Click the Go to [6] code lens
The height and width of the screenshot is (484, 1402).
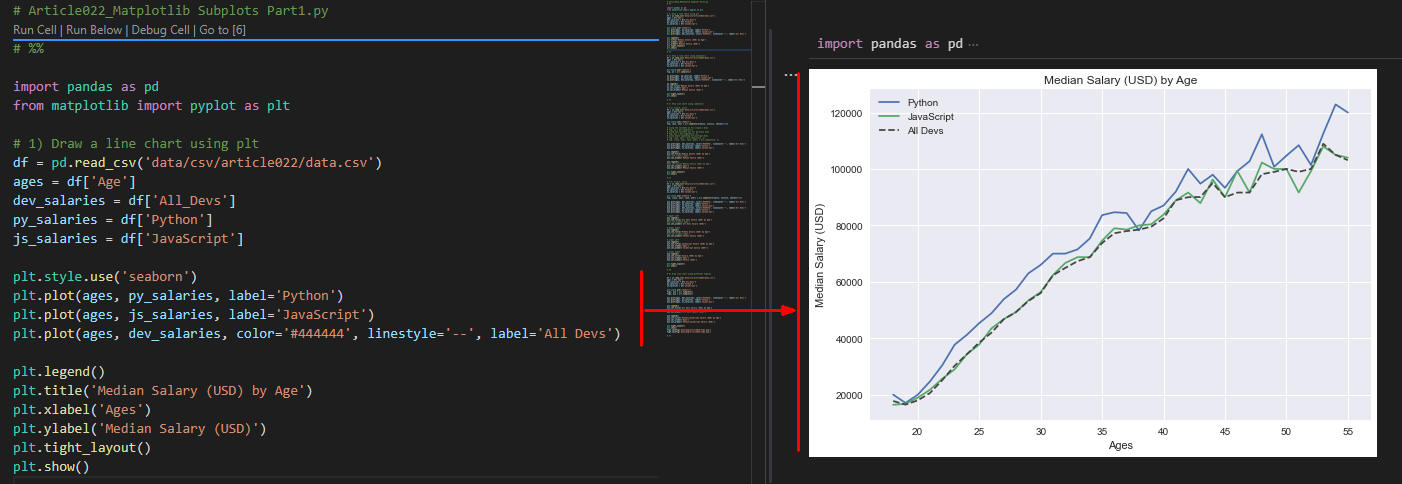coord(222,30)
